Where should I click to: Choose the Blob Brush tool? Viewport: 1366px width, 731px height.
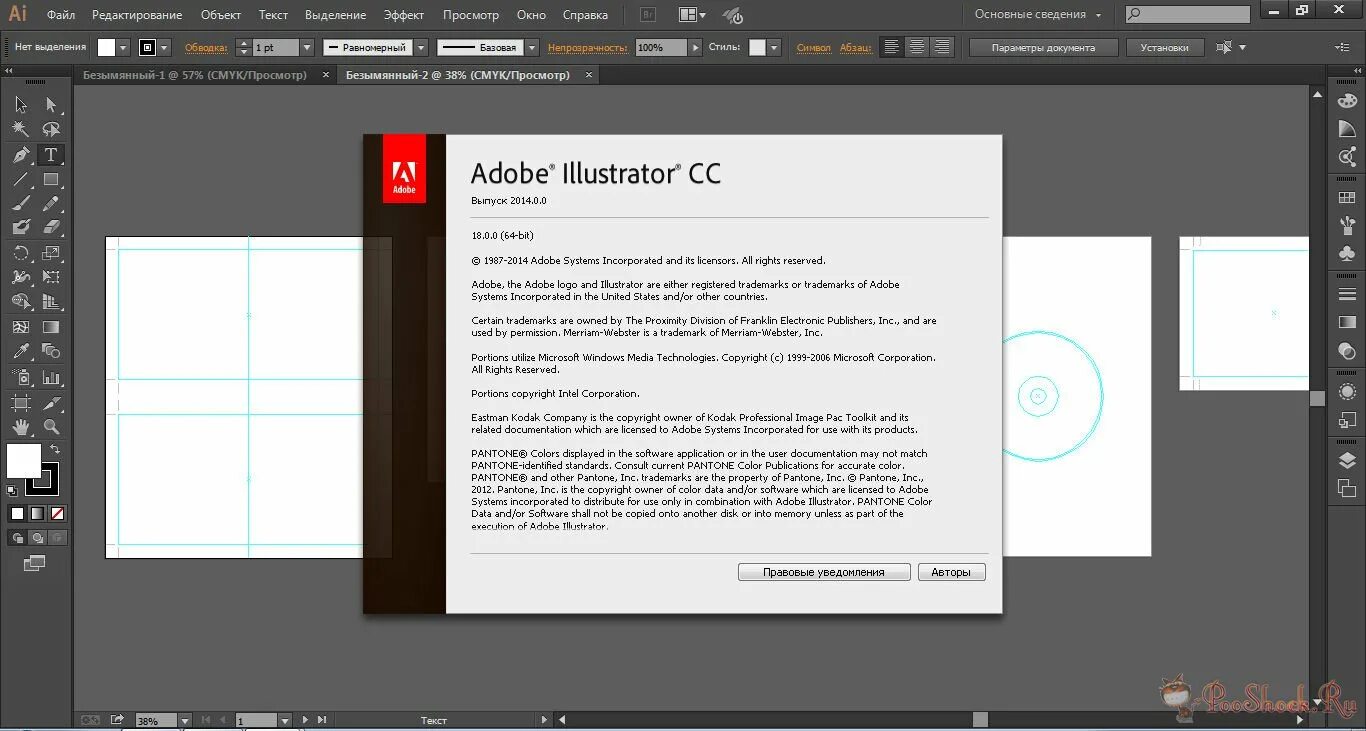(21, 228)
